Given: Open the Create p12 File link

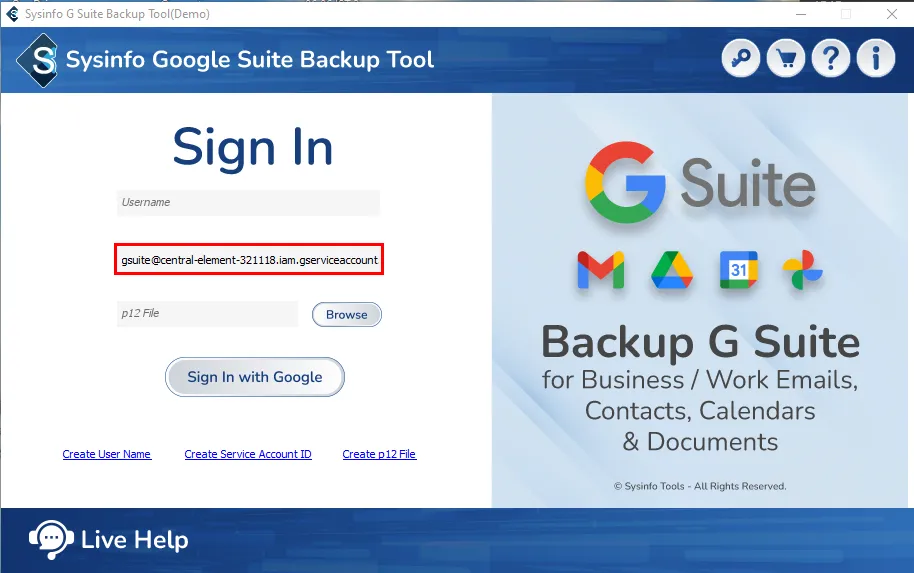Looking at the screenshot, I should pos(379,454).
